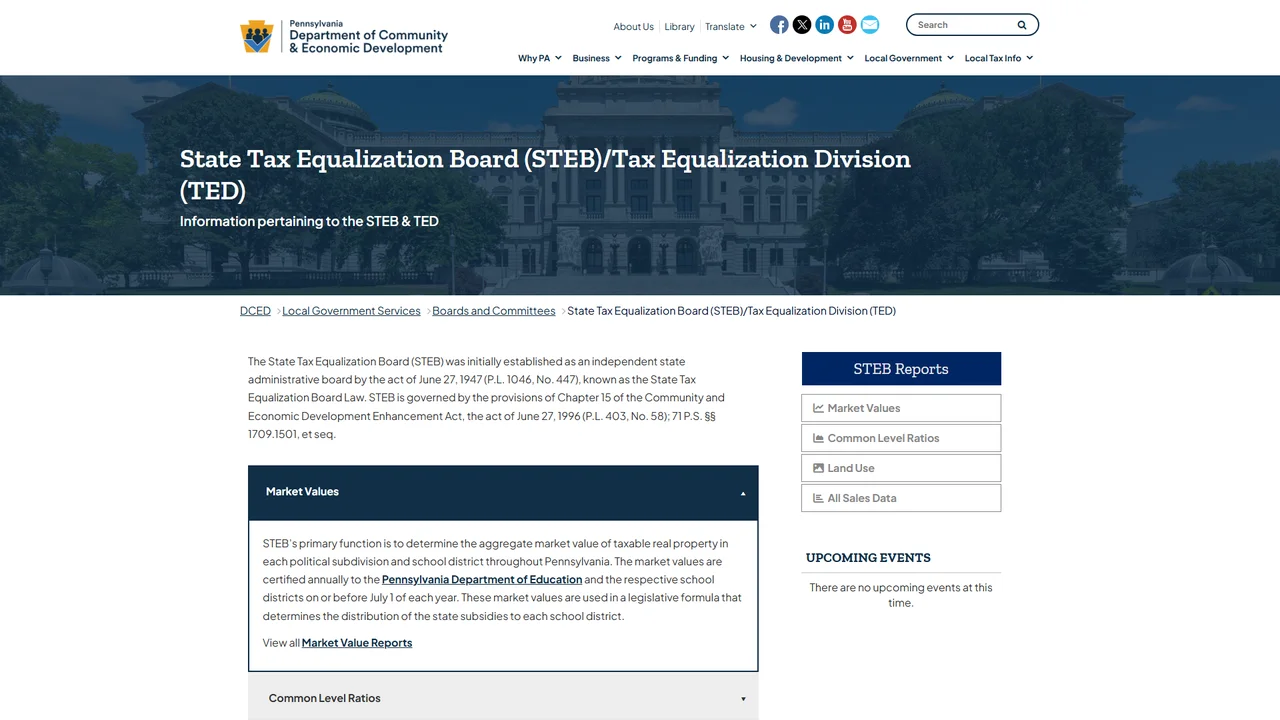Click the email newsletter envelope icon
Image resolution: width=1280 pixels, height=720 pixels.
pyautogui.click(x=870, y=25)
